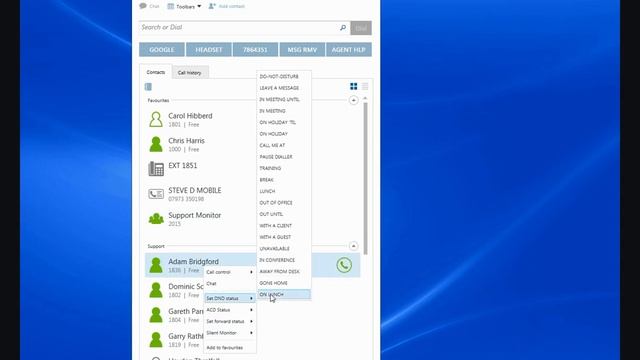Select UNAVAILABLE status

click(284, 248)
